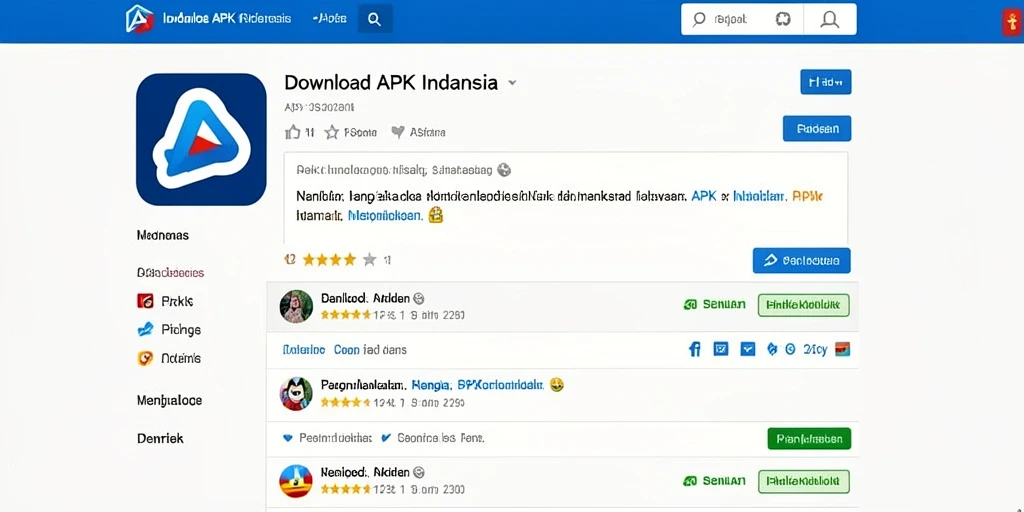Click the blue Pichge icon in the sidebar

145,329
